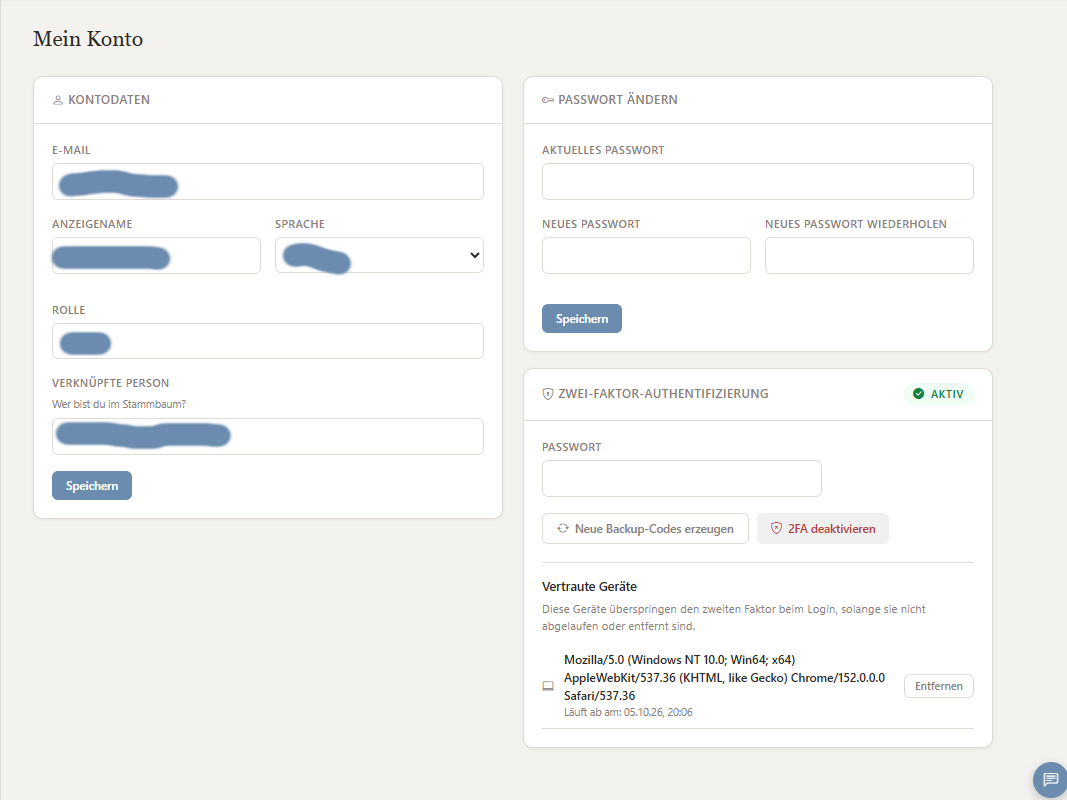The height and width of the screenshot is (800, 1067).
Task: Click the 'Vertraute Geräte' heading
Action: click(589, 586)
